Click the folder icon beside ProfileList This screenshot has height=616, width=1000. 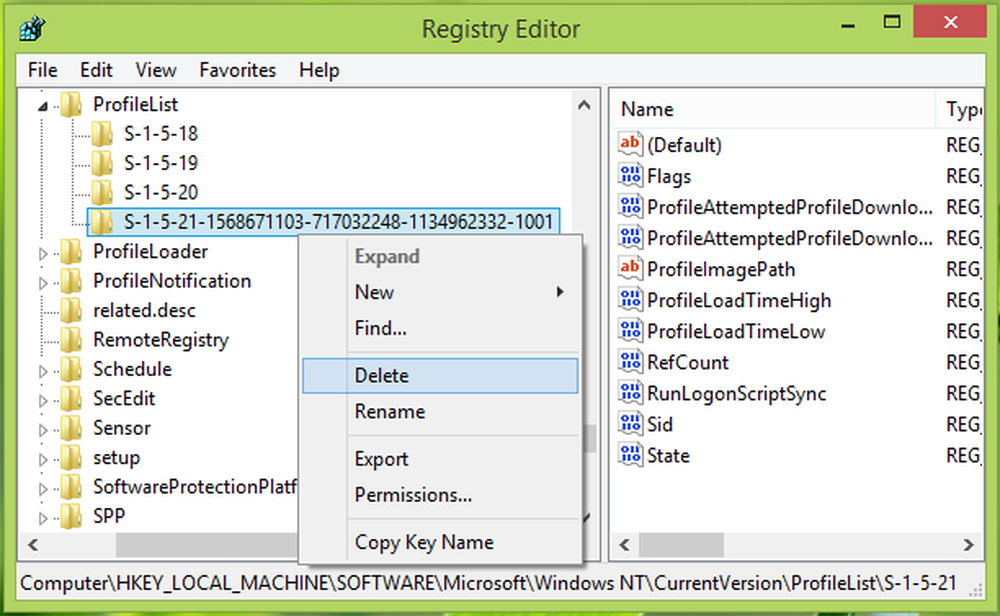pyautogui.click(x=71, y=105)
